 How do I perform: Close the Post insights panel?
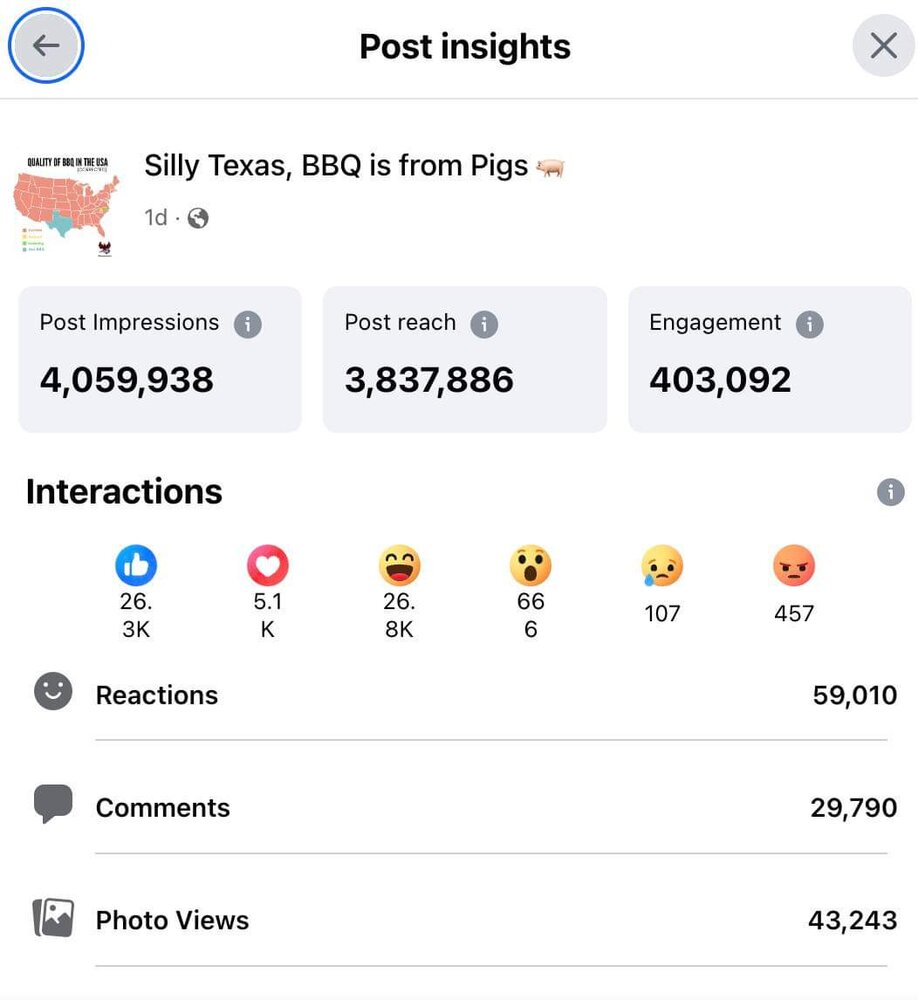pyautogui.click(x=883, y=46)
